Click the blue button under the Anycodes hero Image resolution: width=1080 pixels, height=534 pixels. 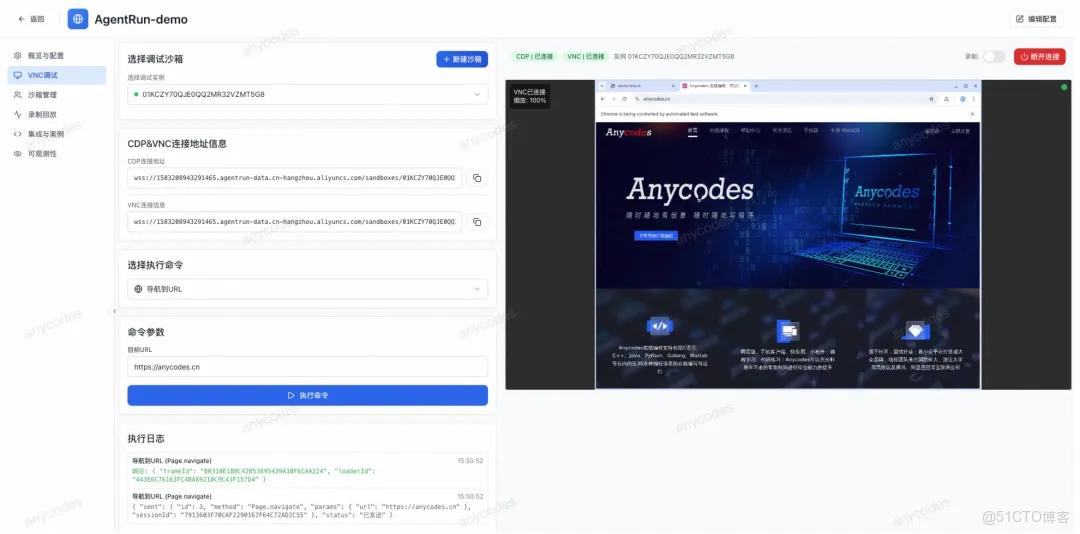[656, 236]
